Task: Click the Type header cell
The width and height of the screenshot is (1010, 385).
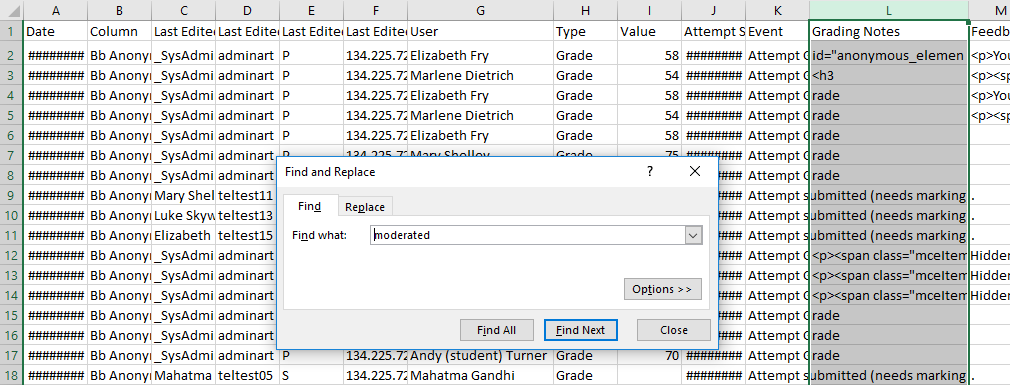Action: pos(585,32)
